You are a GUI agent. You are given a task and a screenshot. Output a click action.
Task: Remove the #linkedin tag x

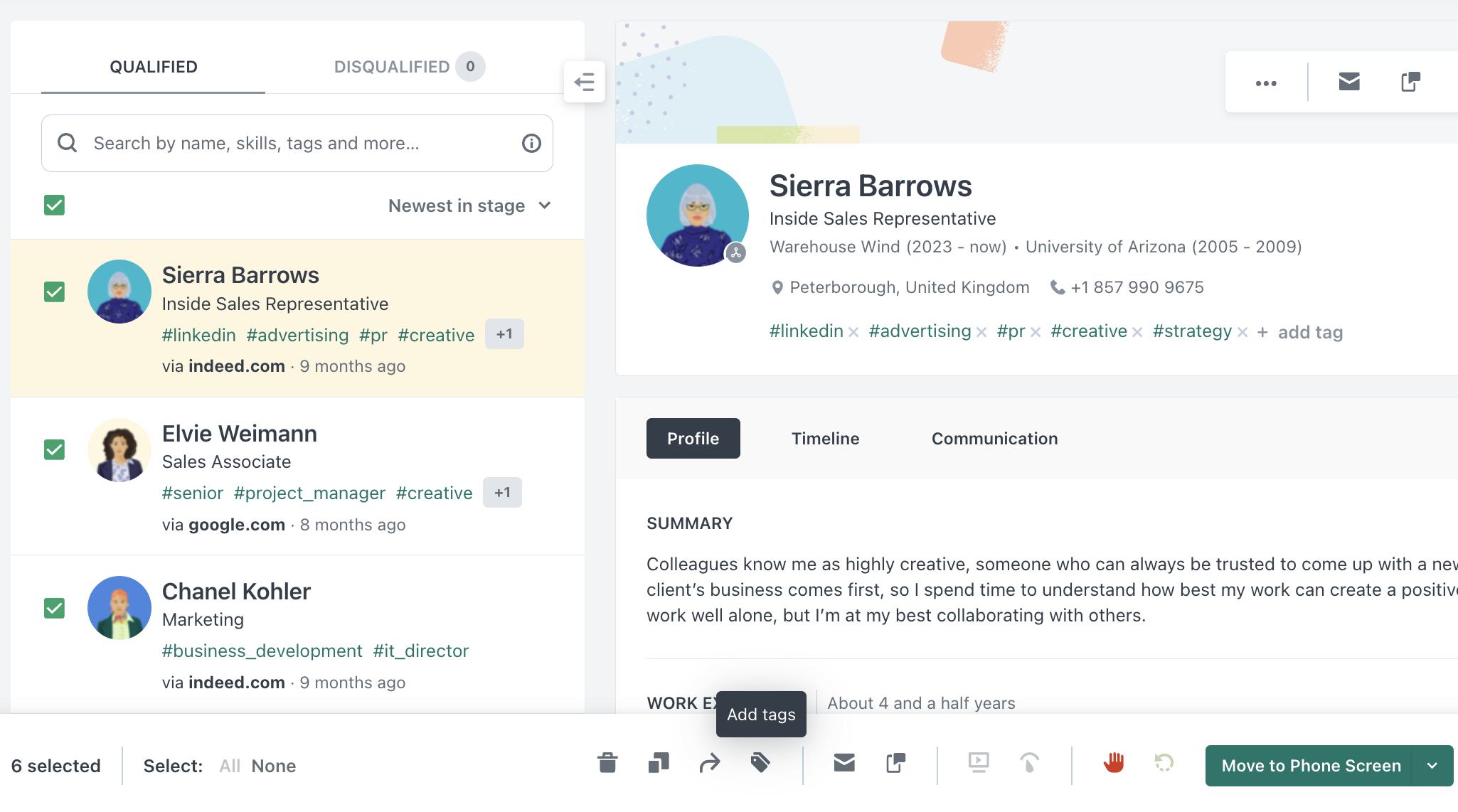pyautogui.click(x=853, y=332)
